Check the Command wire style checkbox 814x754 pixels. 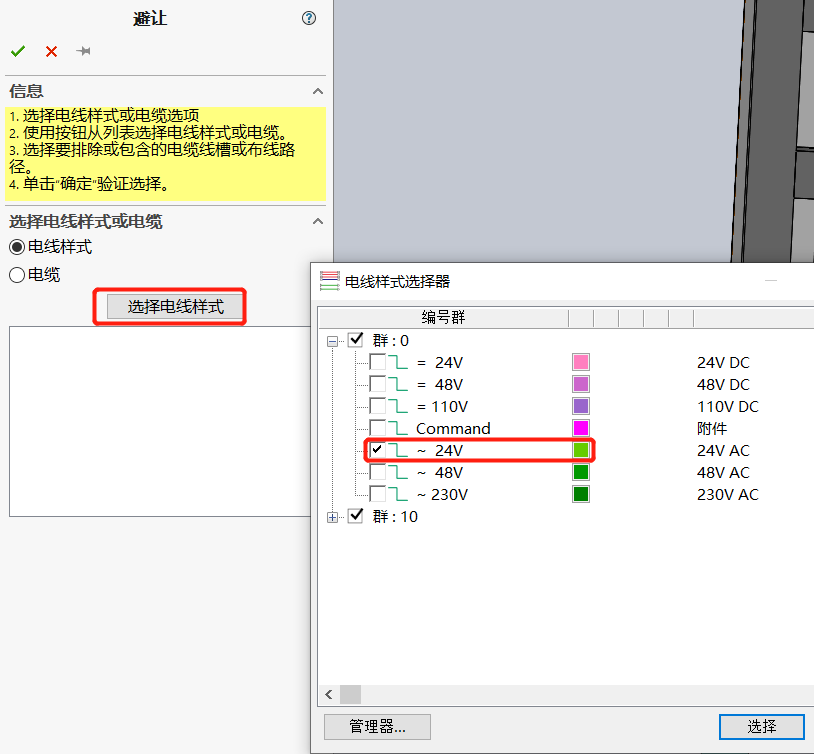(x=377, y=428)
